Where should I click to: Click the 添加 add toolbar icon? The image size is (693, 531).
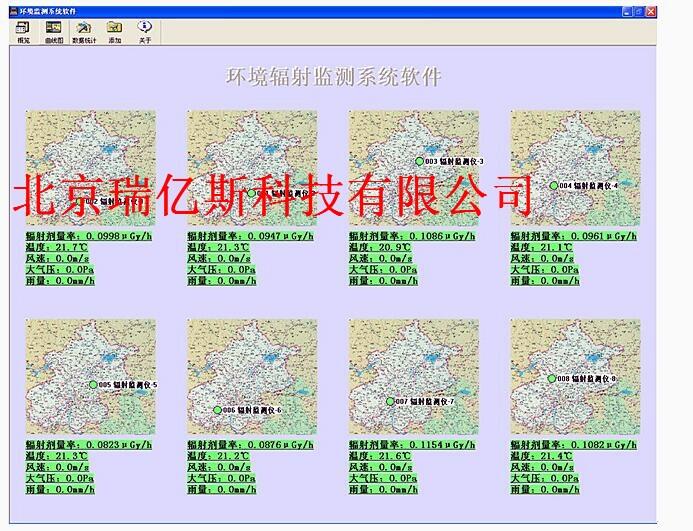[x=115, y=30]
